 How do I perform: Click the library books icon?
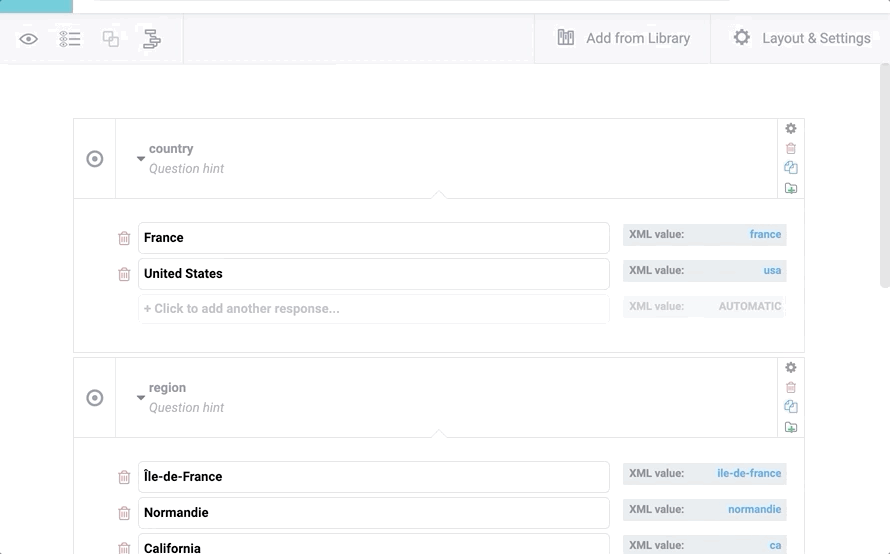[565, 38]
